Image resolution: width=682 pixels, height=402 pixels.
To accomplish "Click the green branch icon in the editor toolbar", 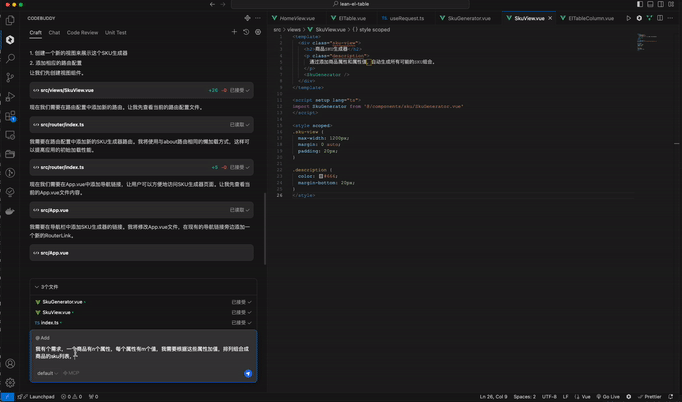I will click(x=649, y=18).
